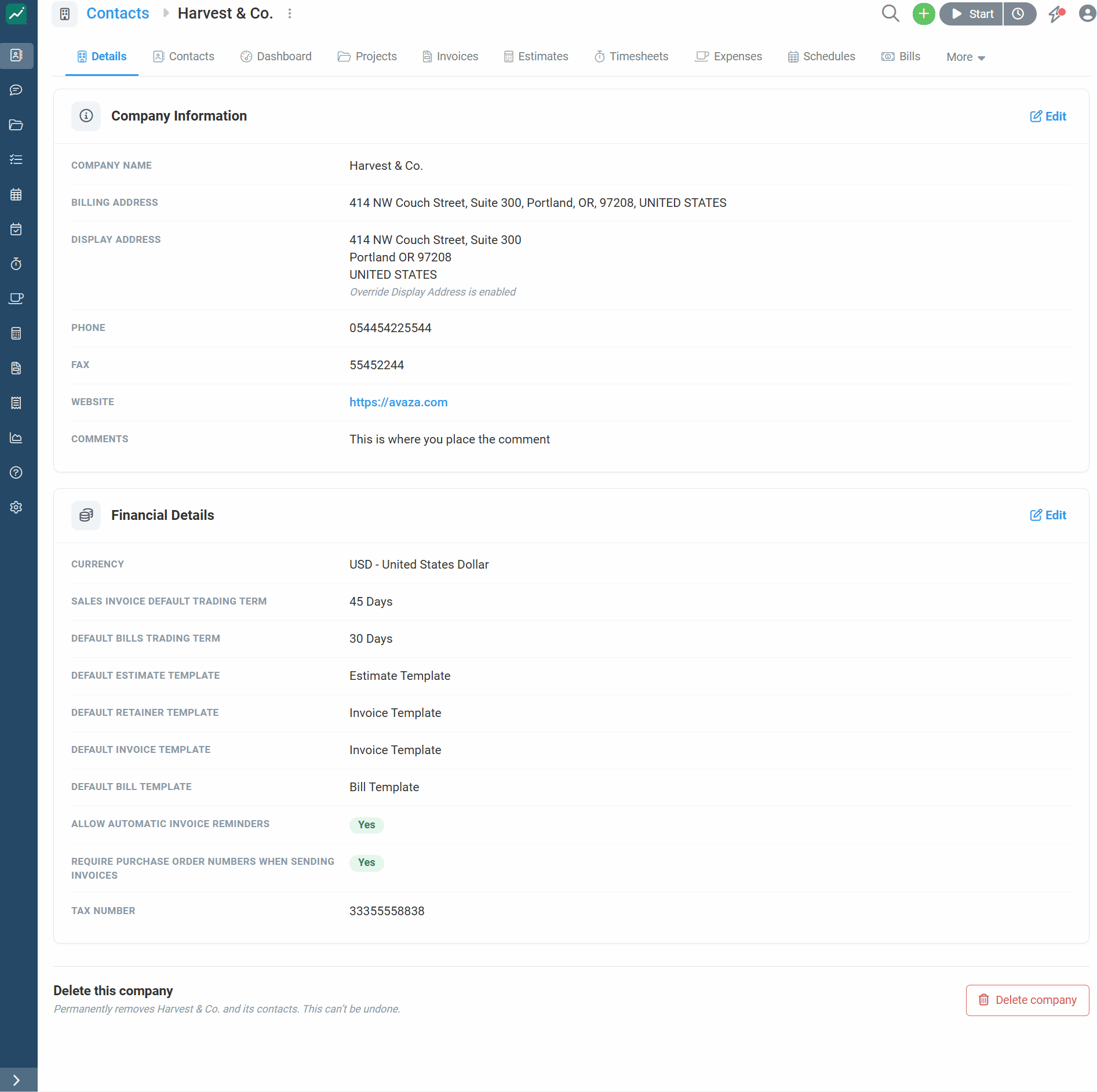Viewport: 1097px width, 1092px height.
Task: Open the expenses cup sidebar icon
Action: point(16,299)
